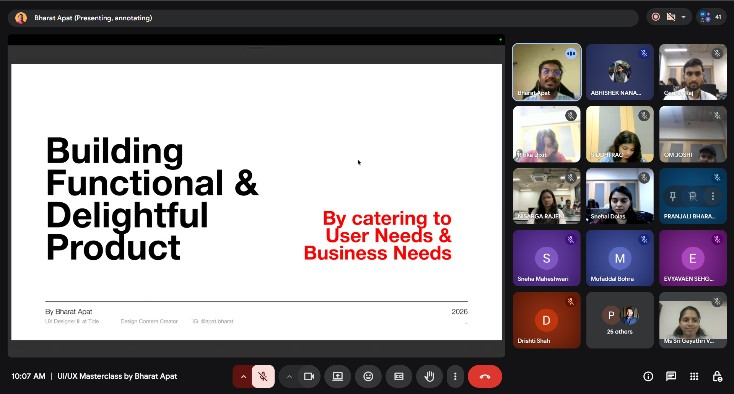
Task: Click muted mic icon on Ma Sri Gayathri tile
Action: click(x=717, y=302)
